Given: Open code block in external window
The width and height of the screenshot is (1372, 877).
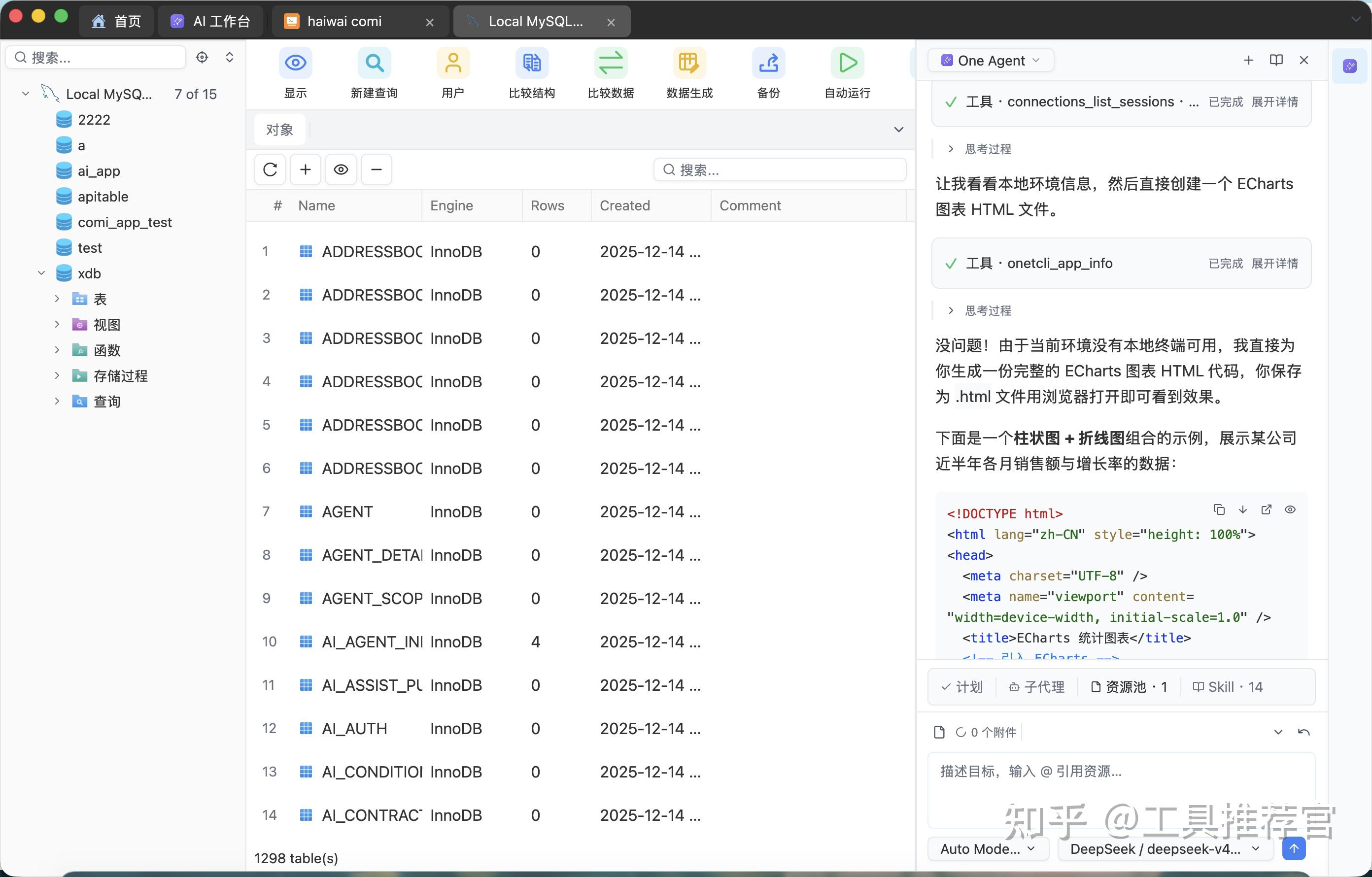Looking at the screenshot, I should coord(1266,509).
